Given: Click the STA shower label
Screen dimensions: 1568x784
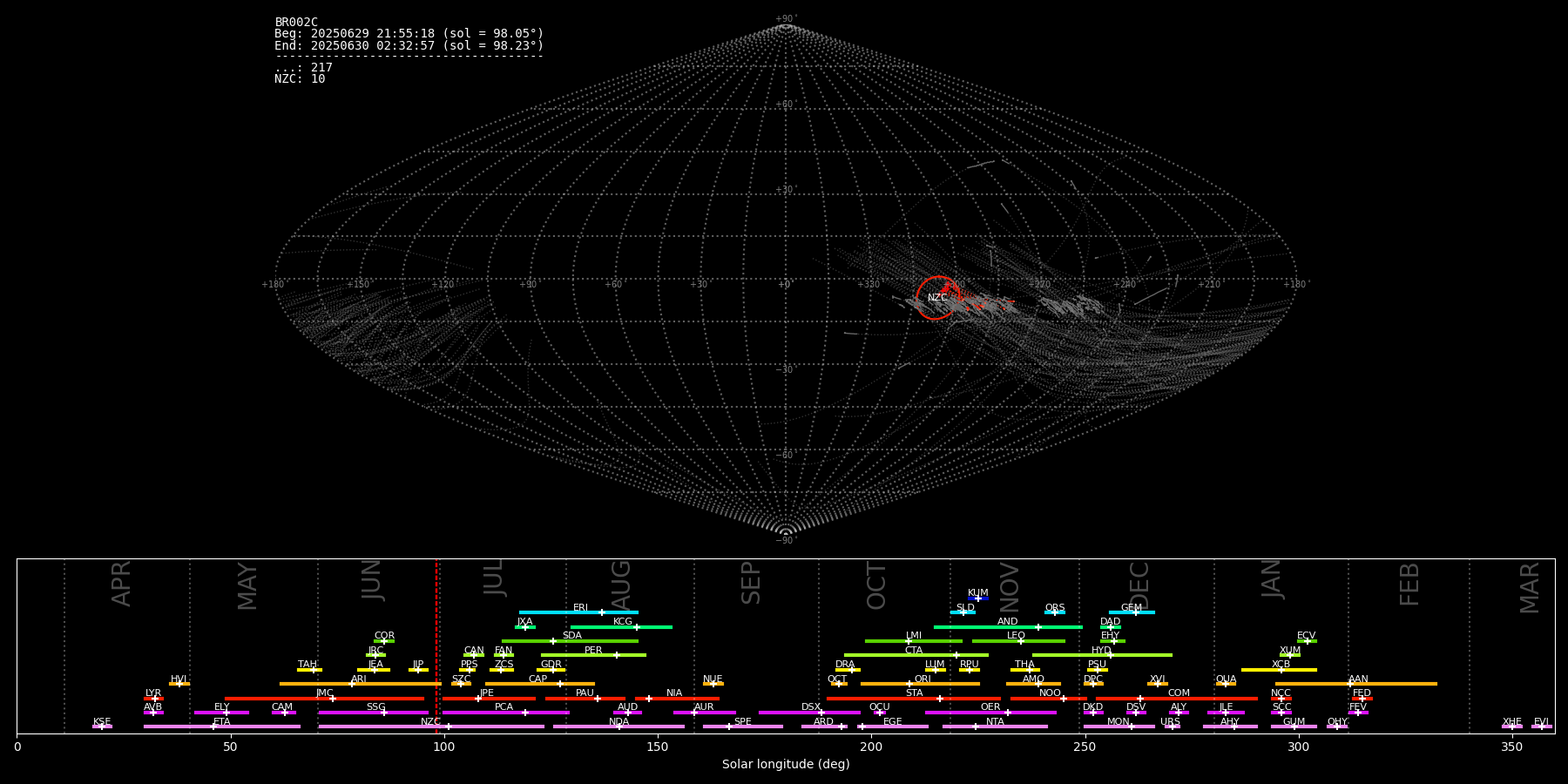Looking at the screenshot, I should pos(914,693).
